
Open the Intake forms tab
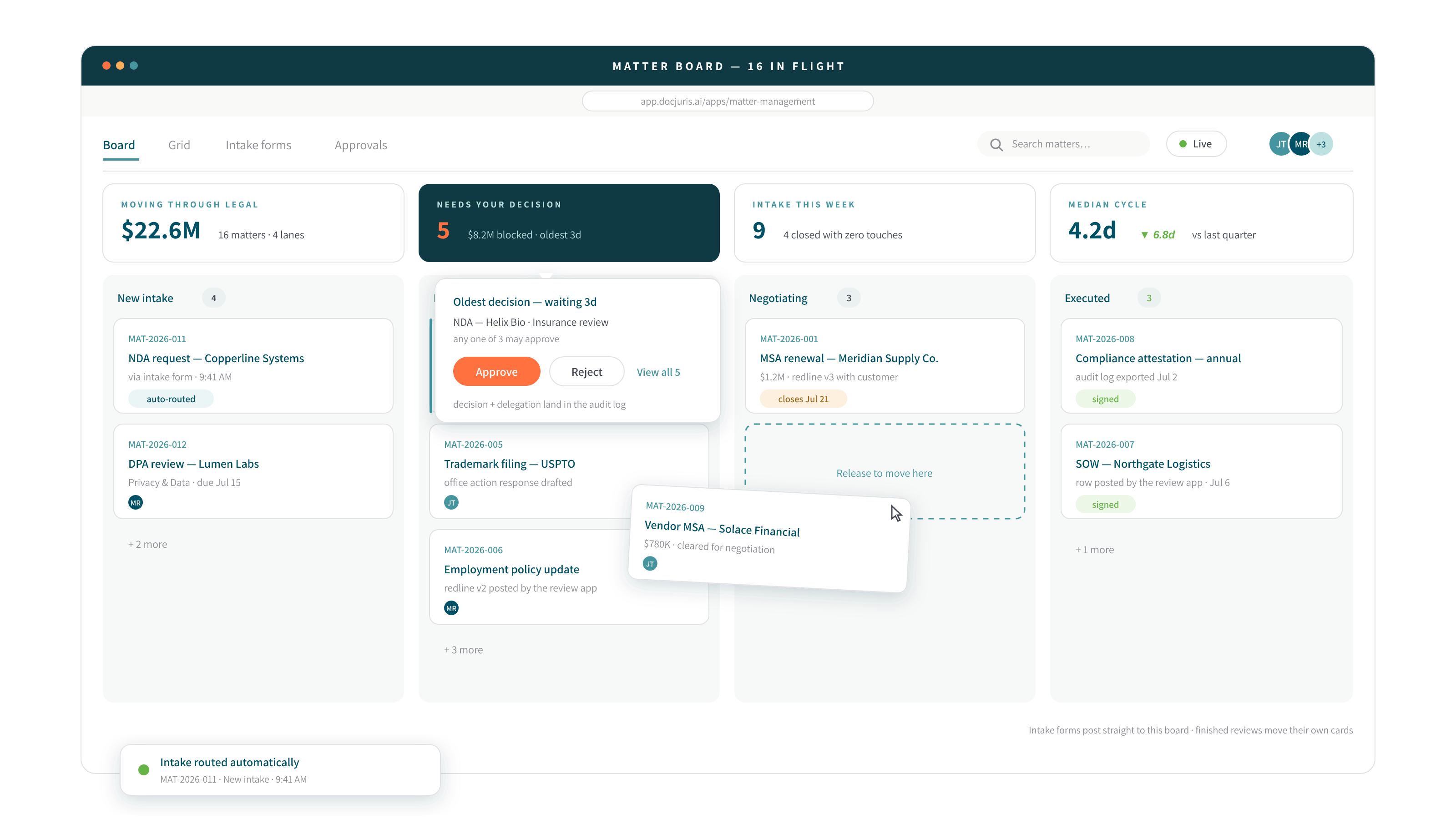click(x=258, y=145)
